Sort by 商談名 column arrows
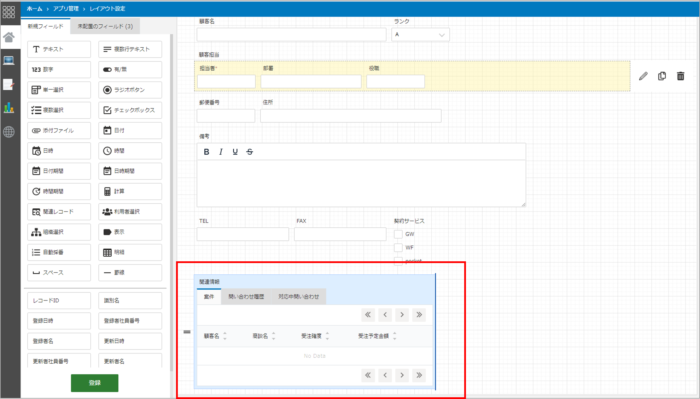The width and height of the screenshot is (700, 399). click(x=273, y=336)
